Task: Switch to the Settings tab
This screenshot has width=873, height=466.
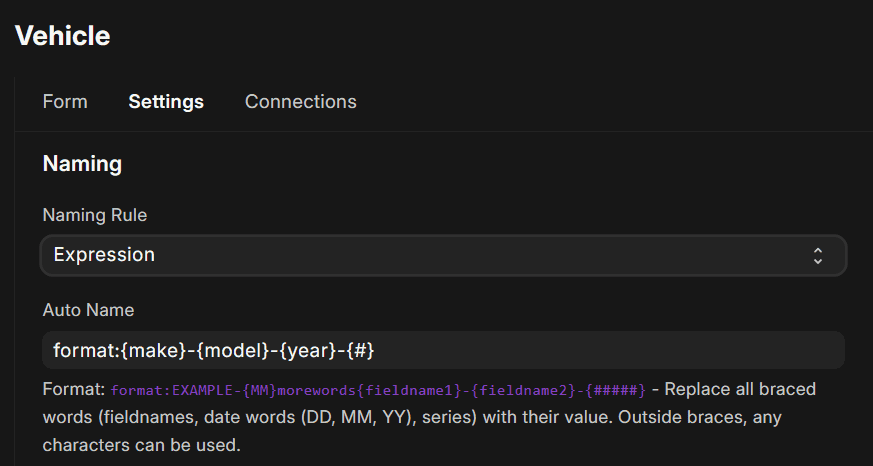Action: [166, 102]
